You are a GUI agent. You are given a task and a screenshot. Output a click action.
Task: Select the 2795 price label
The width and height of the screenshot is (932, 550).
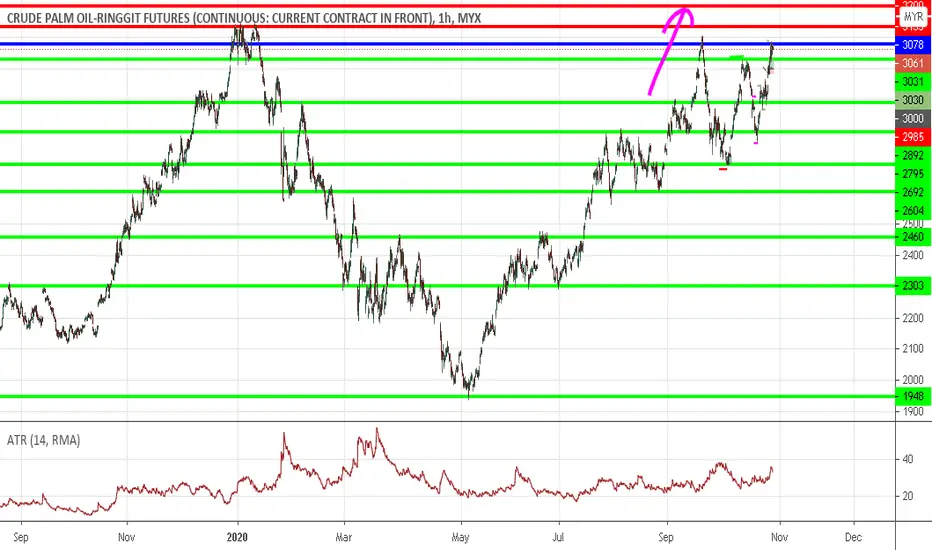click(x=913, y=174)
